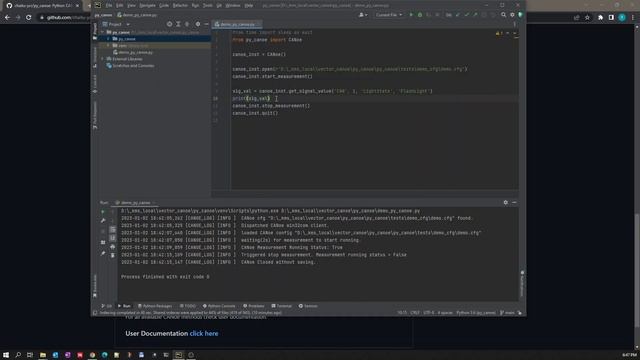This screenshot has height=360, width=640.
Task: Open Services tool window tab
Action: [308, 306]
